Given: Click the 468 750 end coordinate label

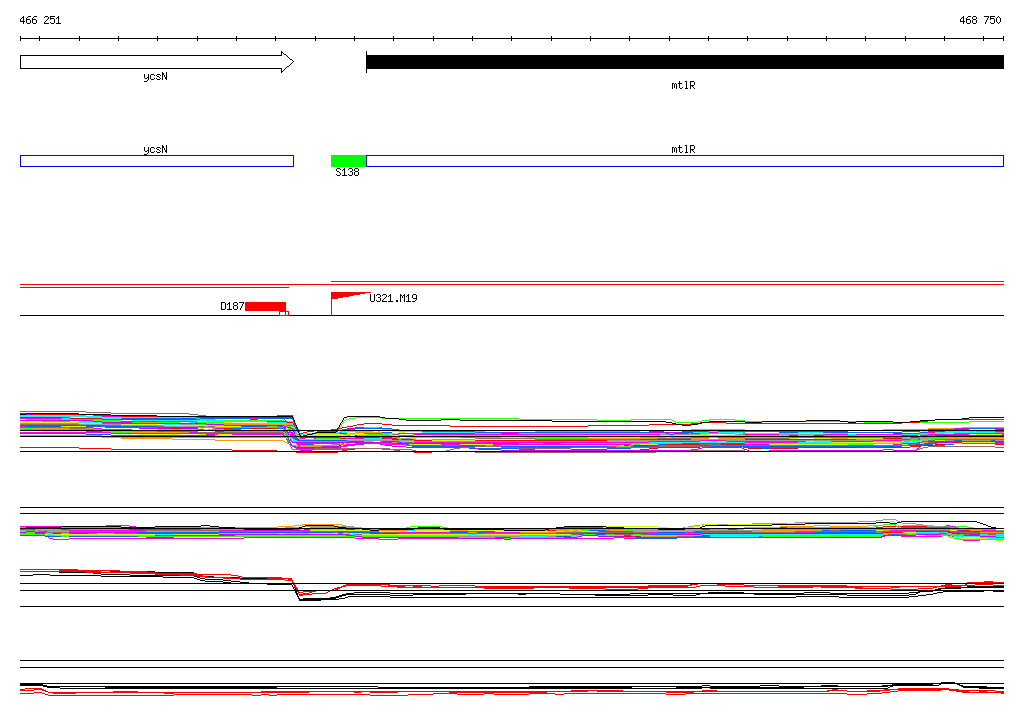Looking at the screenshot, I should tap(980, 20).
